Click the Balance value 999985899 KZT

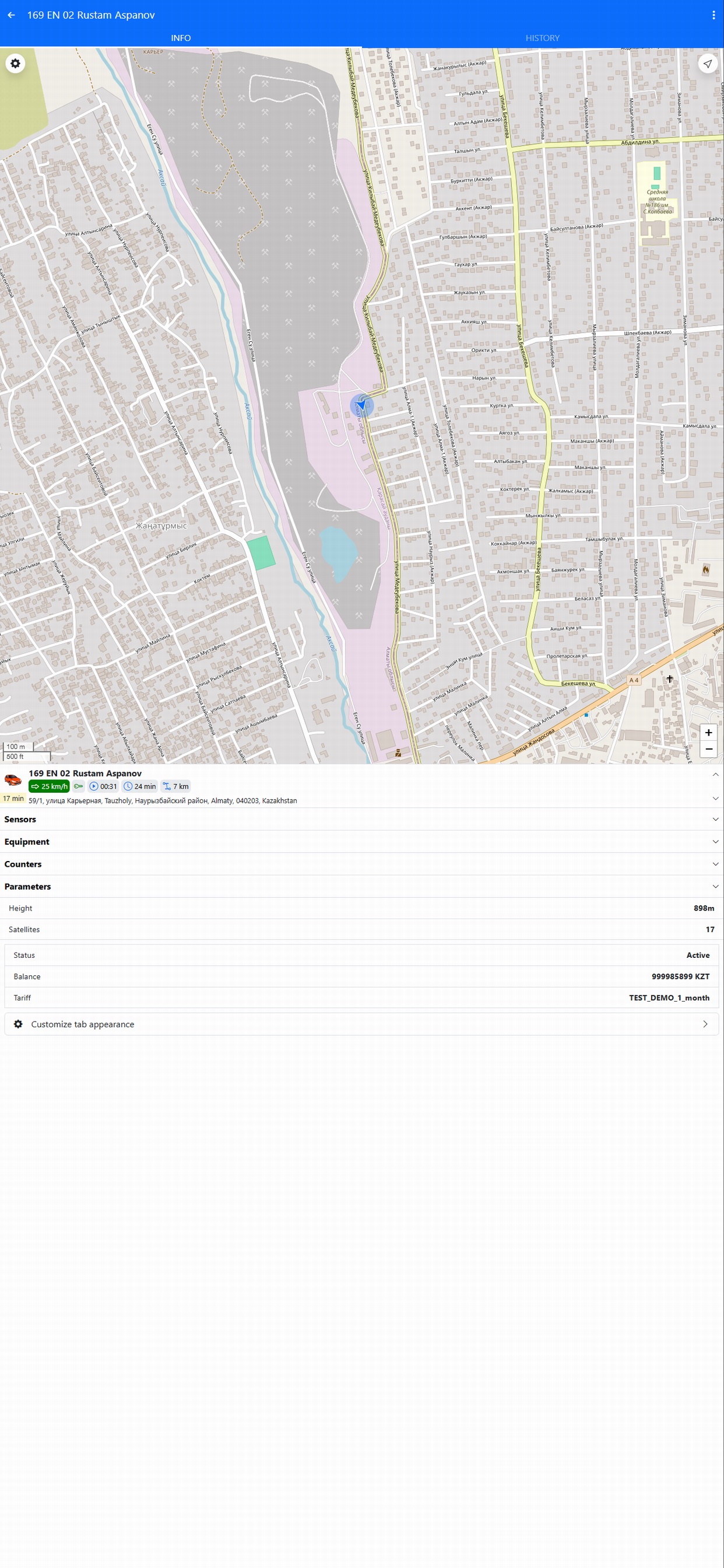[680, 977]
